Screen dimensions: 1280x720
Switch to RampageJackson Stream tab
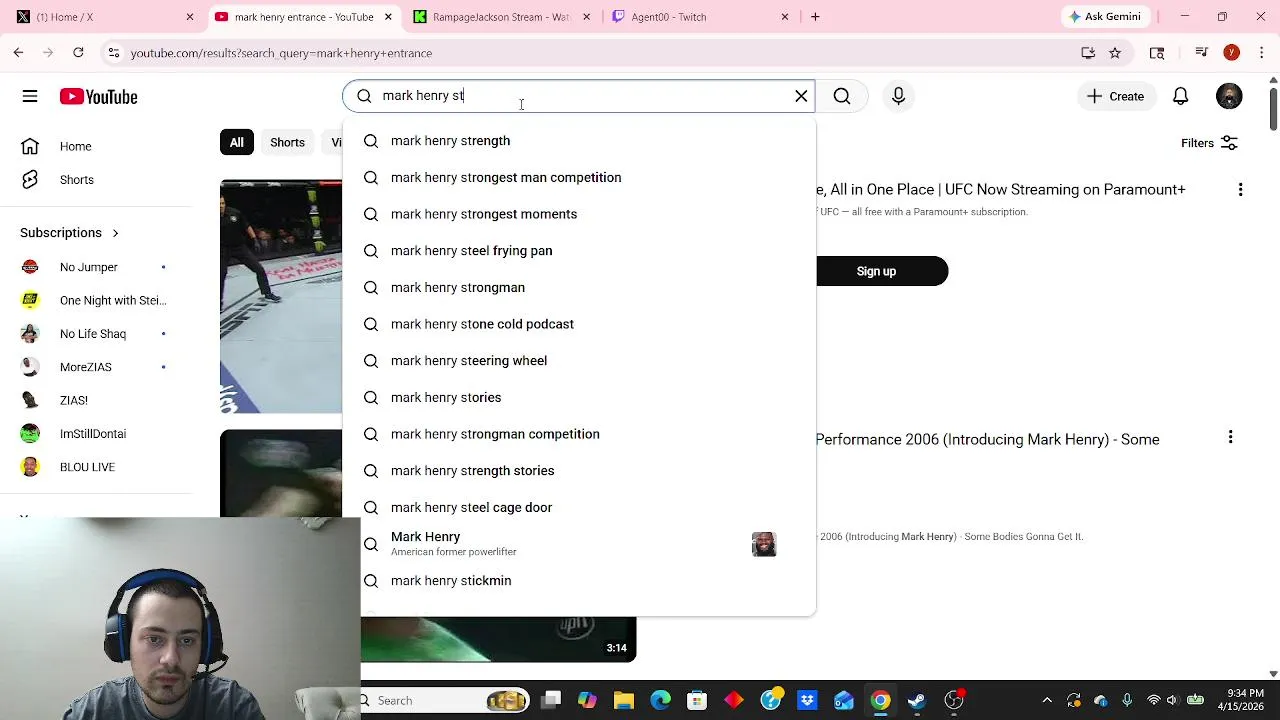pyautogui.click(x=500, y=17)
